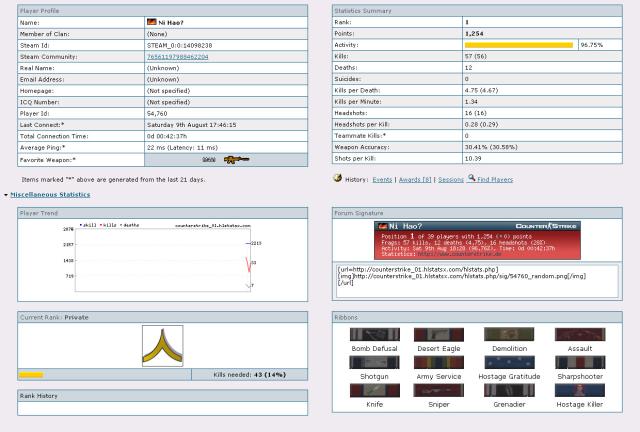This screenshot has width=640, height=432.
Task: Collapse the Miscellaneous Statistics section arrow
Action: tap(6, 194)
